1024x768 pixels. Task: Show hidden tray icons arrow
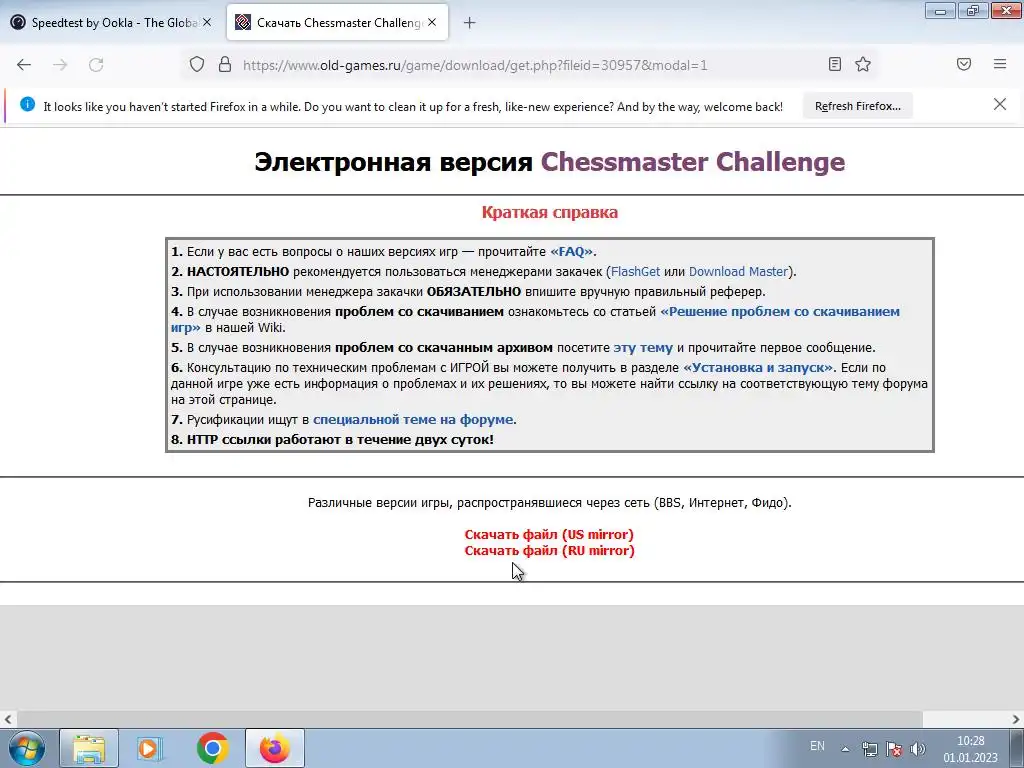(x=845, y=749)
